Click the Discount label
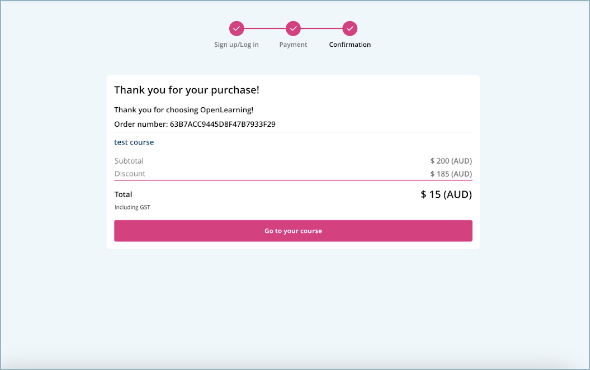The height and width of the screenshot is (370, 590). tap(129, 174)
